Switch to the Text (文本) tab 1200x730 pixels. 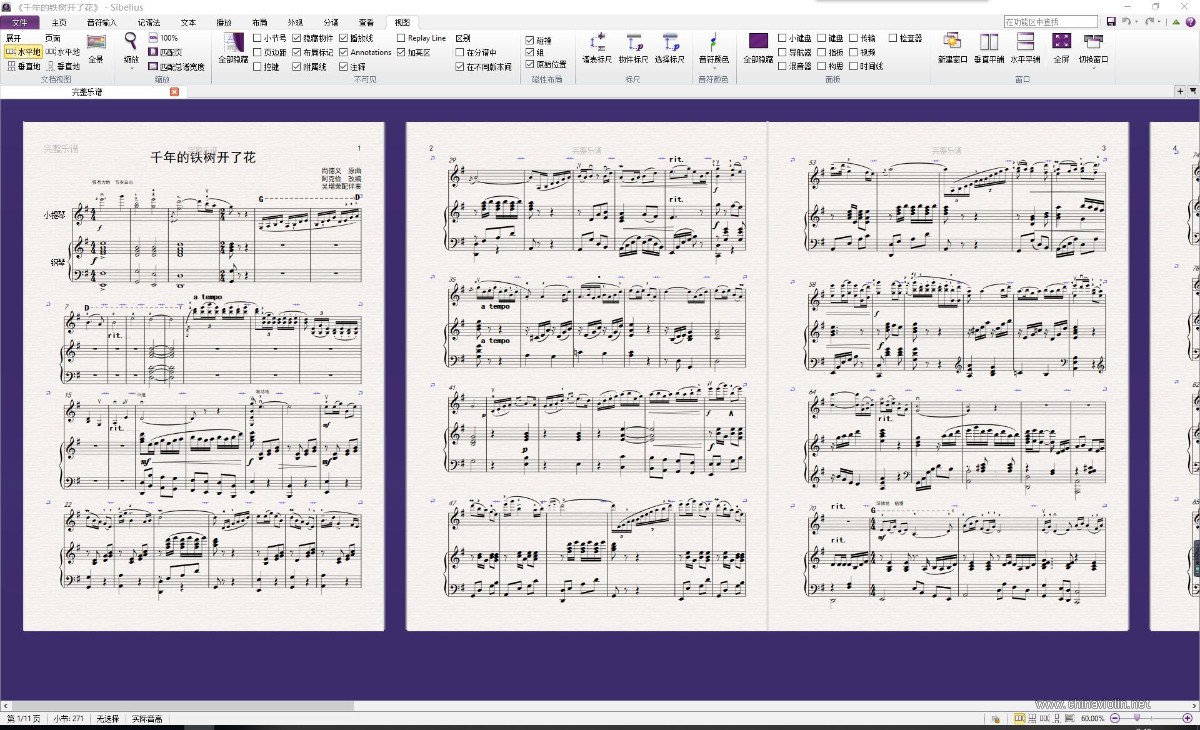tap(188, 22)
